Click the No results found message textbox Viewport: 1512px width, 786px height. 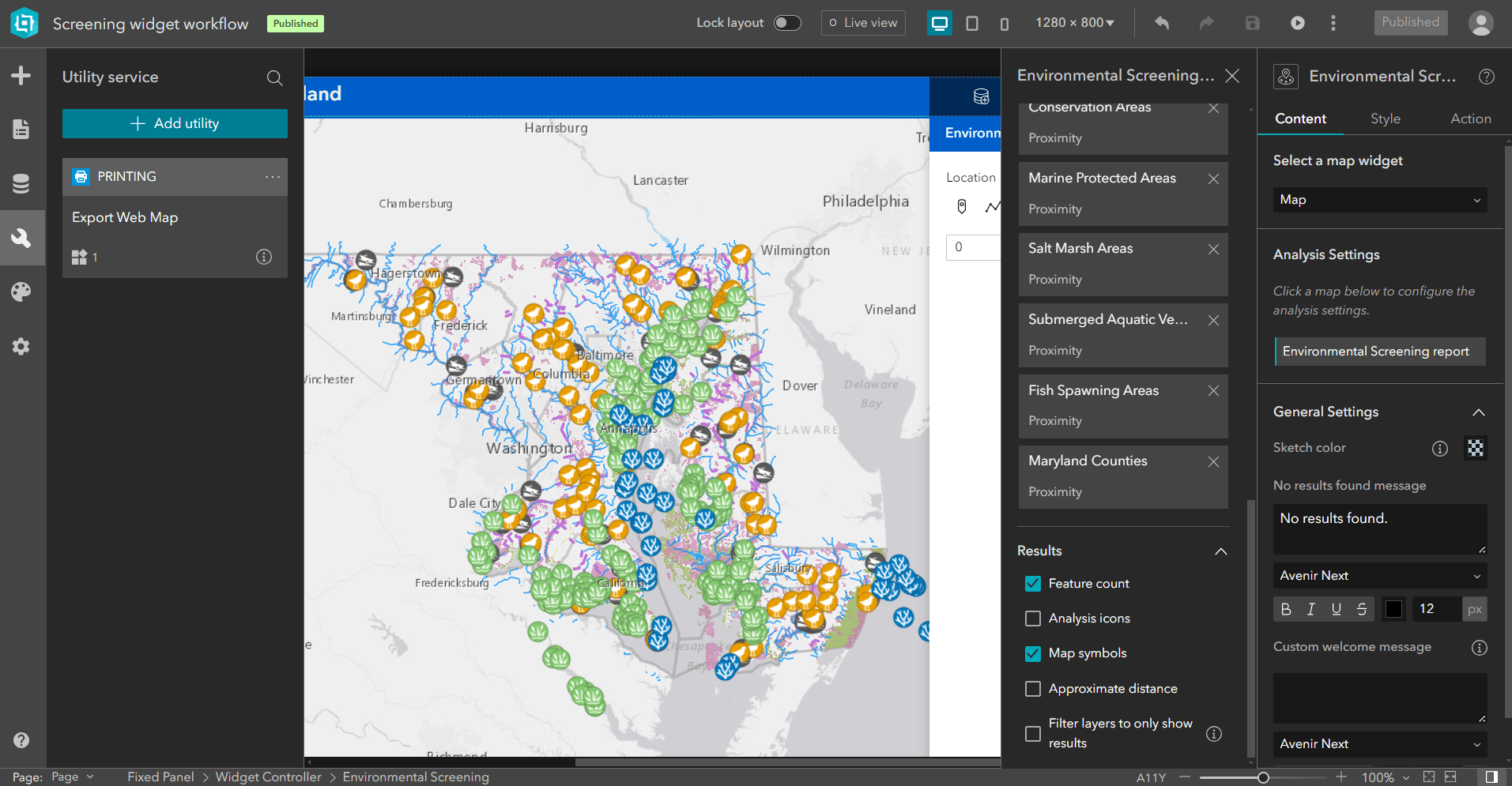pos(1379,528)
